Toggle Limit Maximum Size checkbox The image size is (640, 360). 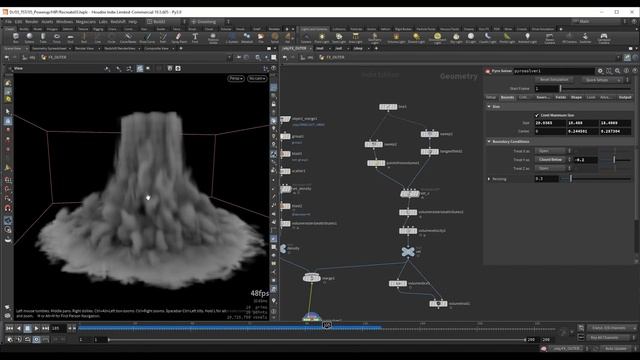tap(537, 116)
